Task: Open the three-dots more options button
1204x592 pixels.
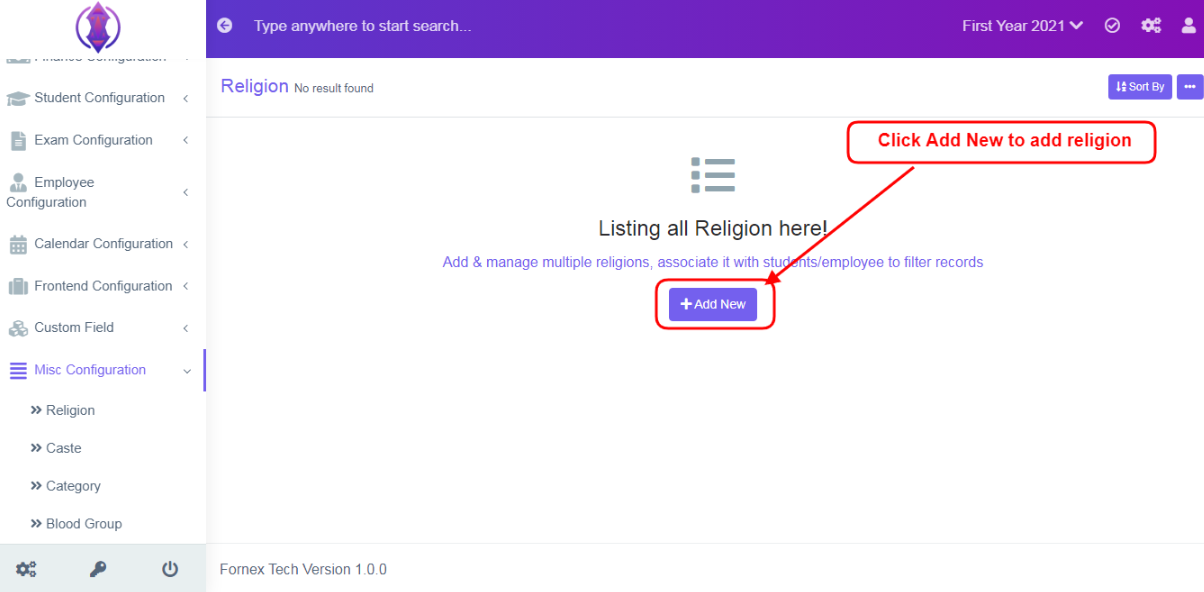Action: [1189, 87]
